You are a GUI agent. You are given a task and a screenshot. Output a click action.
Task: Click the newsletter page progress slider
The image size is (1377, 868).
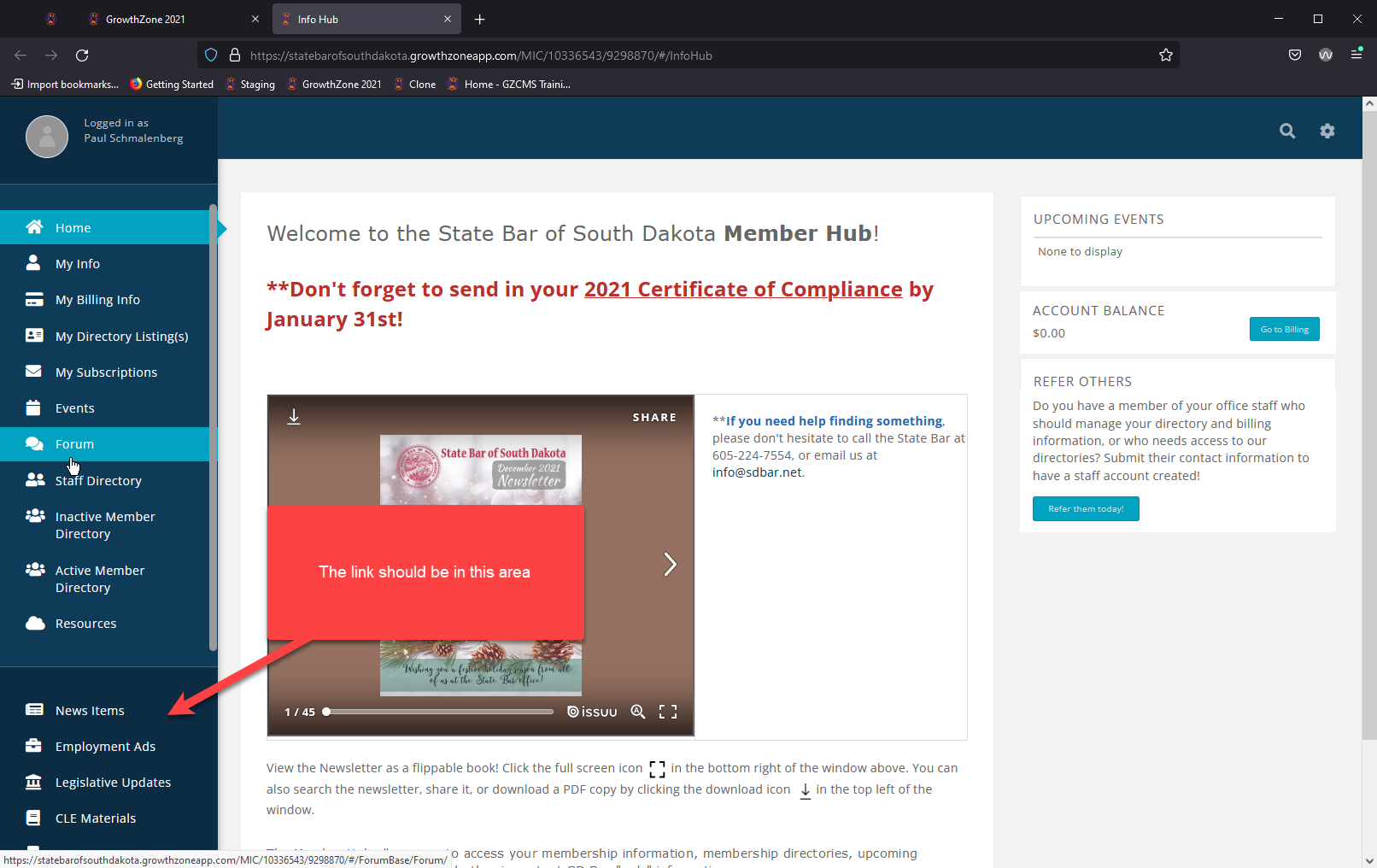(439, 712)
